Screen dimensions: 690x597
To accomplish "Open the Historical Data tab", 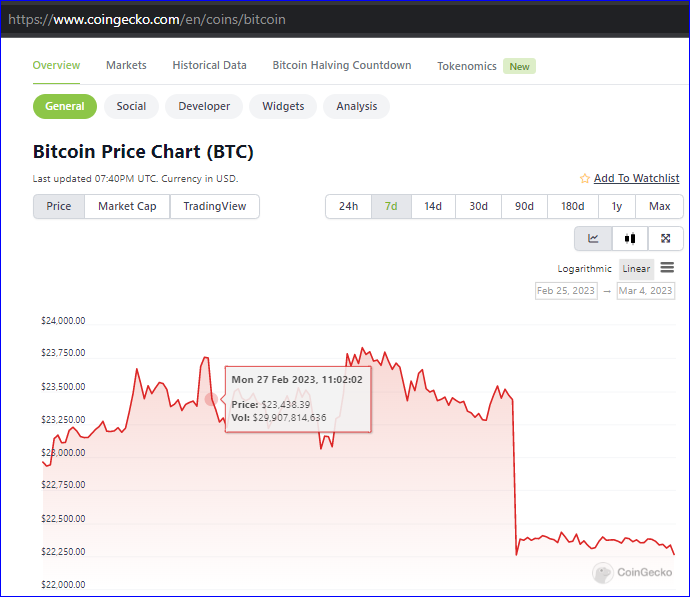I will [209, 65].
